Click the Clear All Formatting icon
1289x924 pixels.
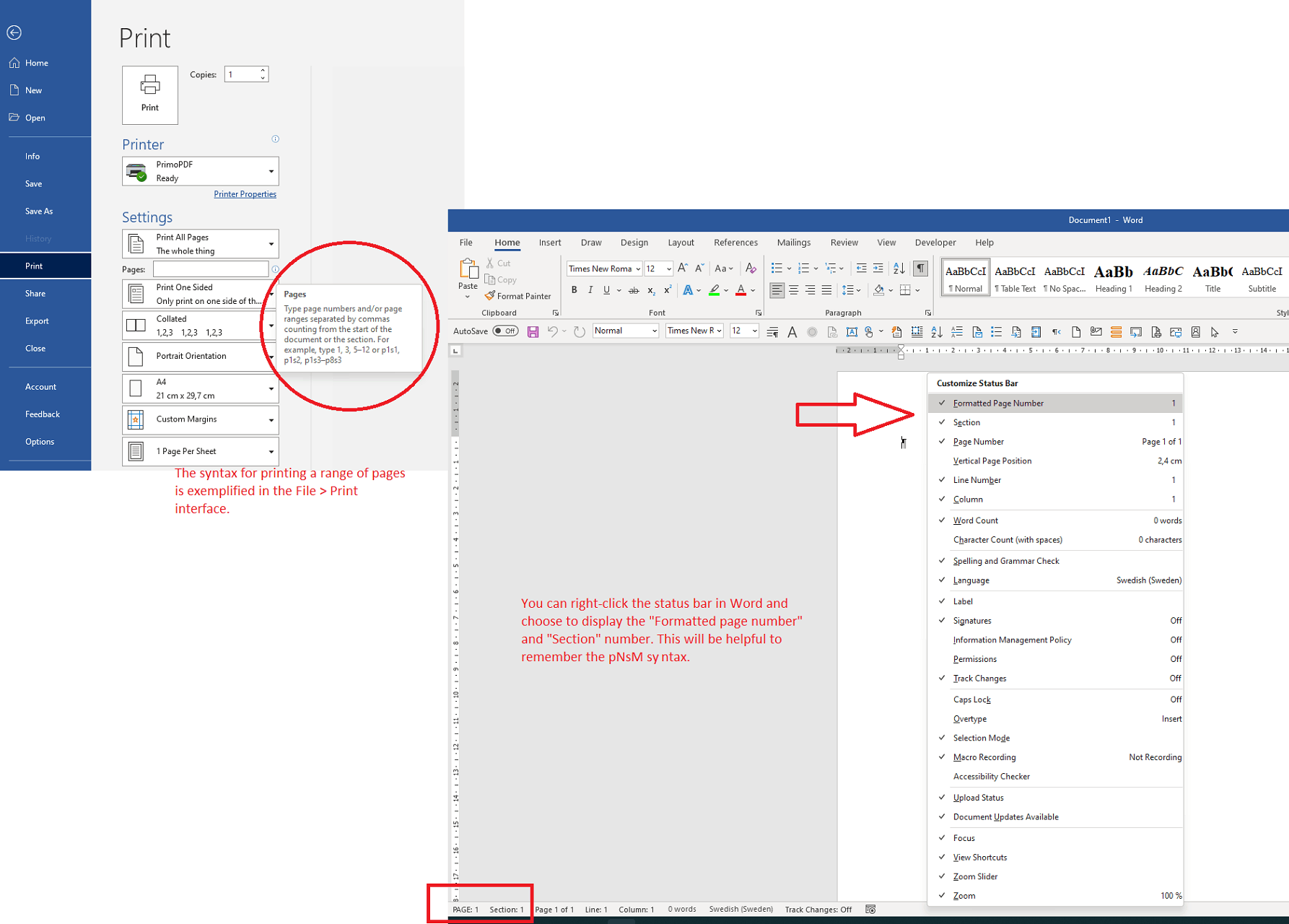pyautogui.click(x=751, y=269)
